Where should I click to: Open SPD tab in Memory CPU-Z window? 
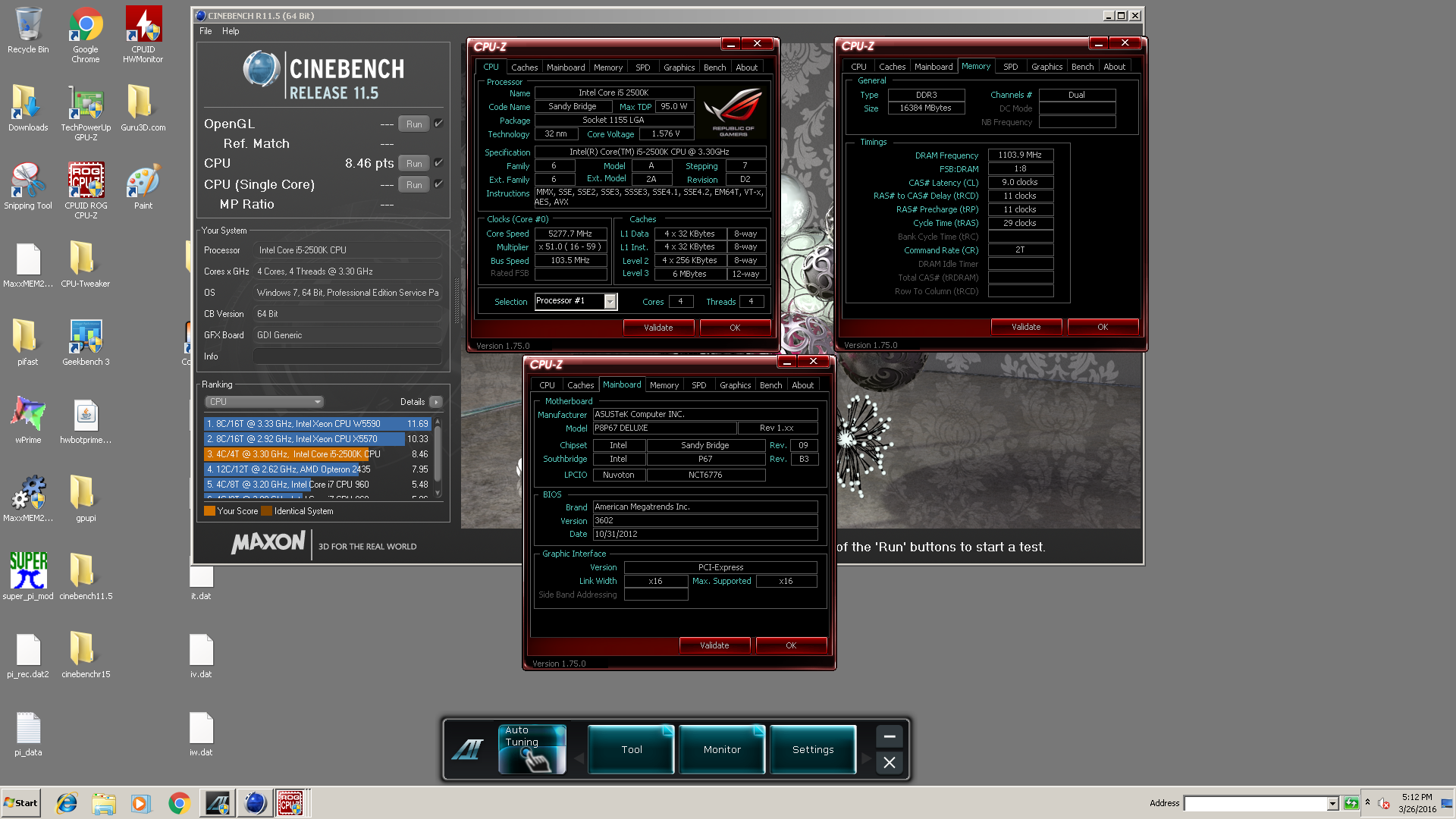[1010, 67]
